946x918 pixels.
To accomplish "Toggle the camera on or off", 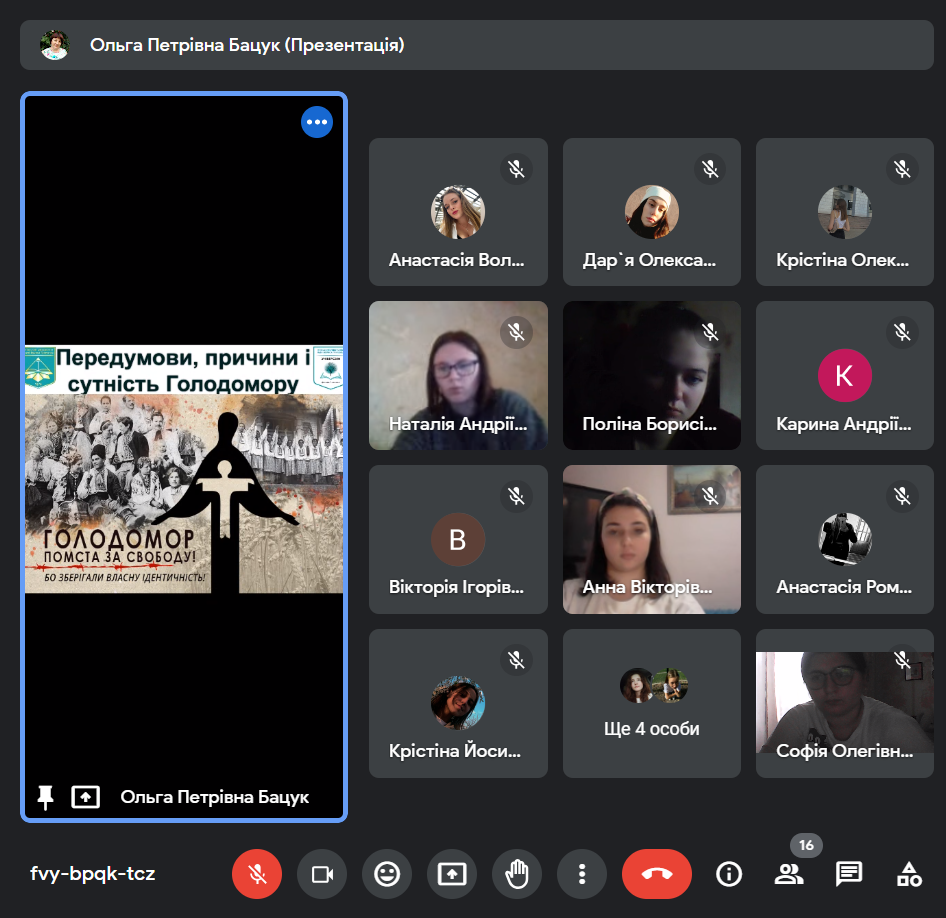I will [x=322, y=874].
